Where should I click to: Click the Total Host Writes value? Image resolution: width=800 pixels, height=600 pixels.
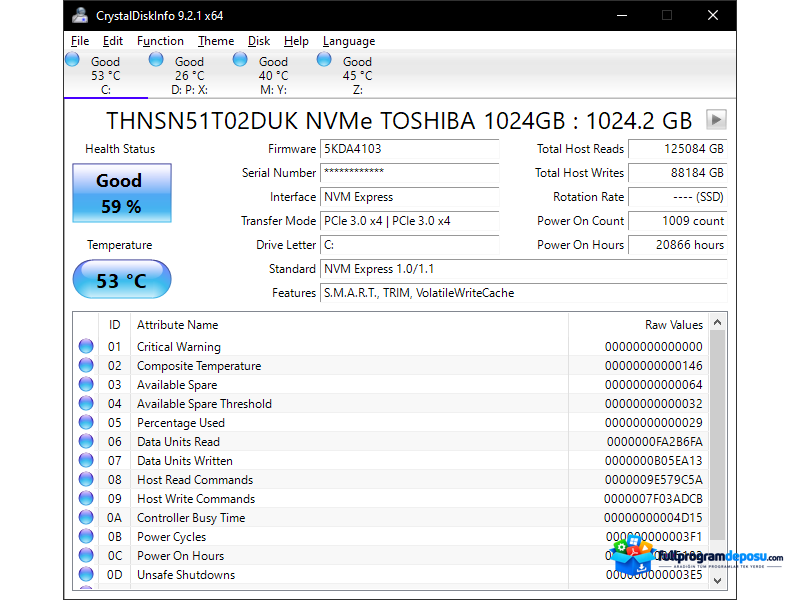click(x=678, y=173)
